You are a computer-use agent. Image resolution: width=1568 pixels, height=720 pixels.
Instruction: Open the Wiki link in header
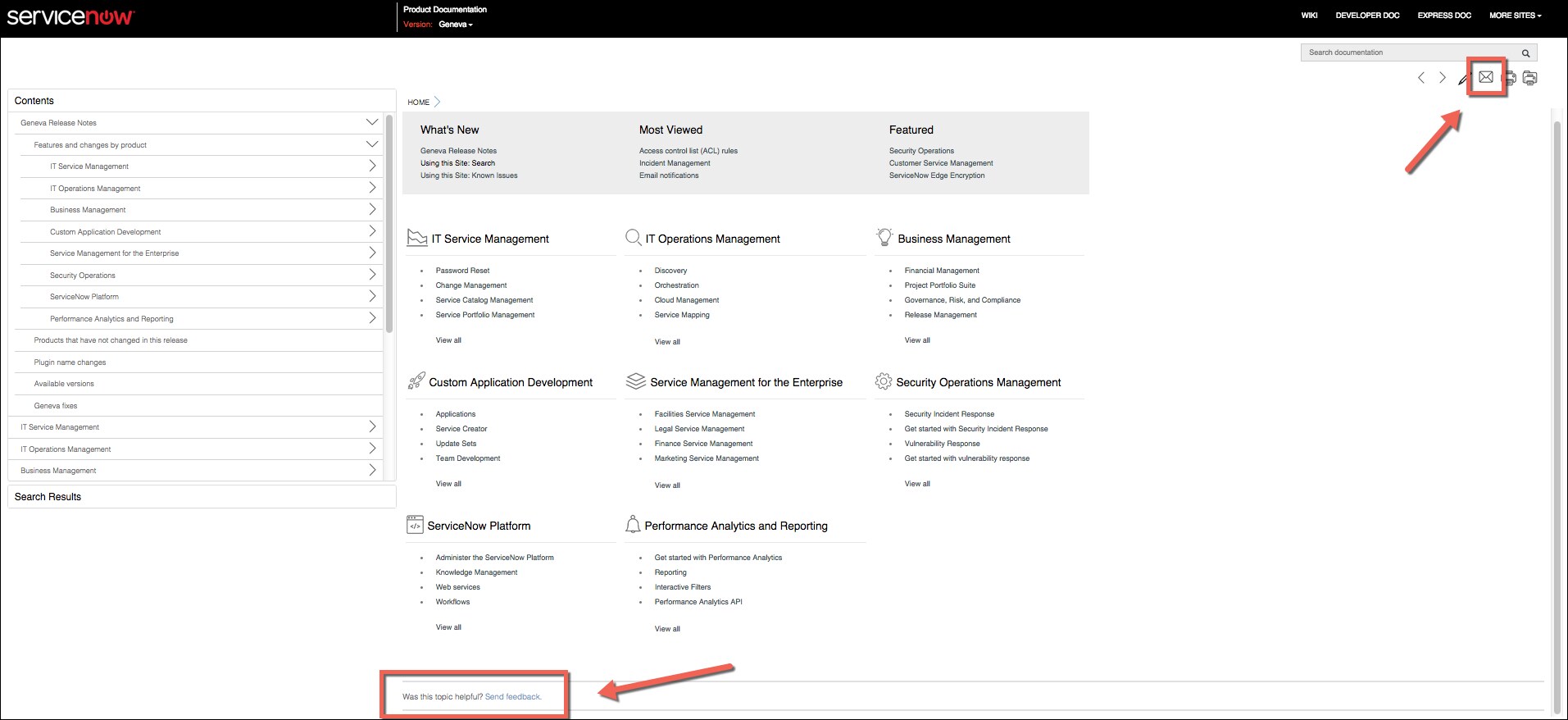pyautogui.click(x=1309, y=16)
